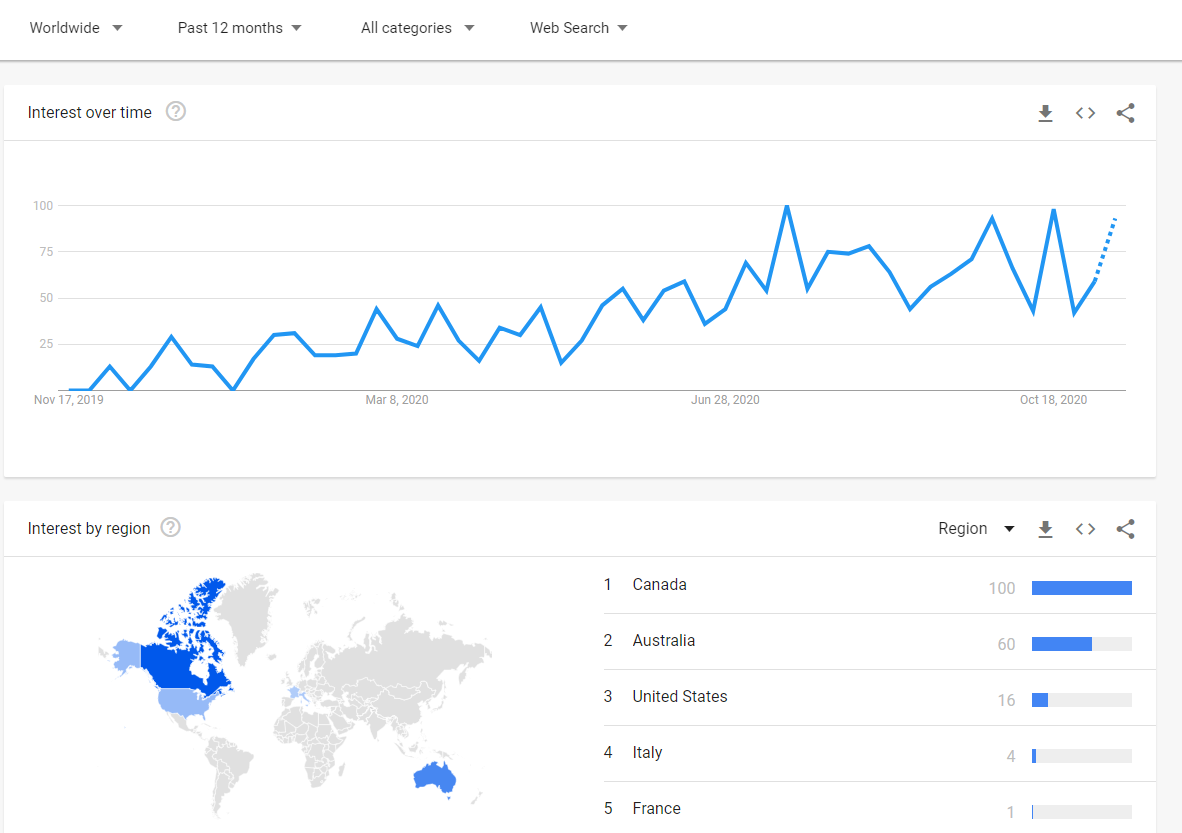Open the Web Search type dropdown
The height and width of the screenshot is (833, 1182).
click(x=578, y=28)
